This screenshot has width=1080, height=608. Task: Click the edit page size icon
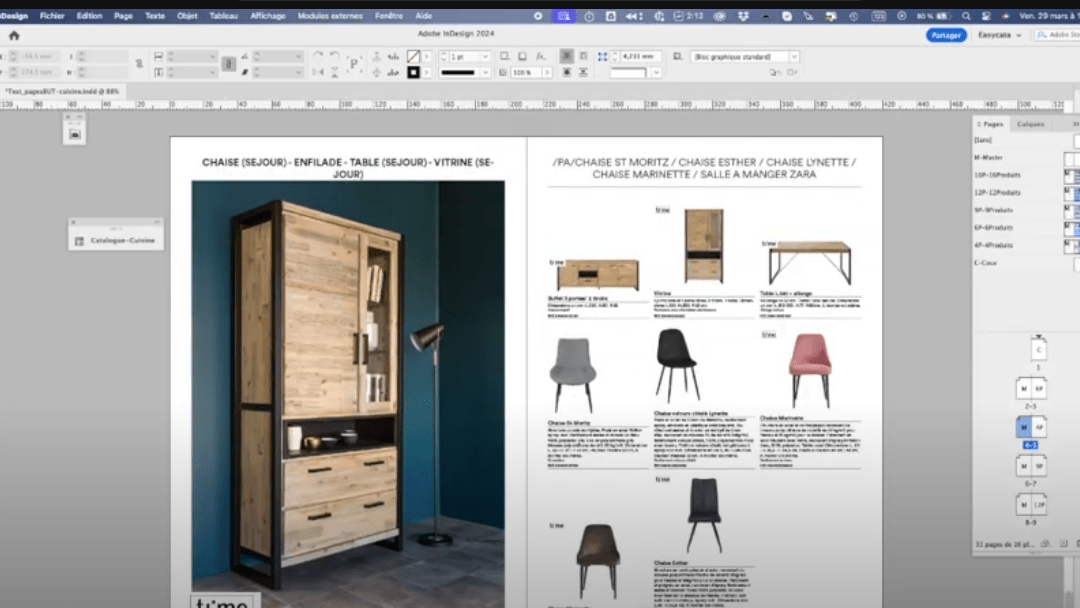[1046, 544]
